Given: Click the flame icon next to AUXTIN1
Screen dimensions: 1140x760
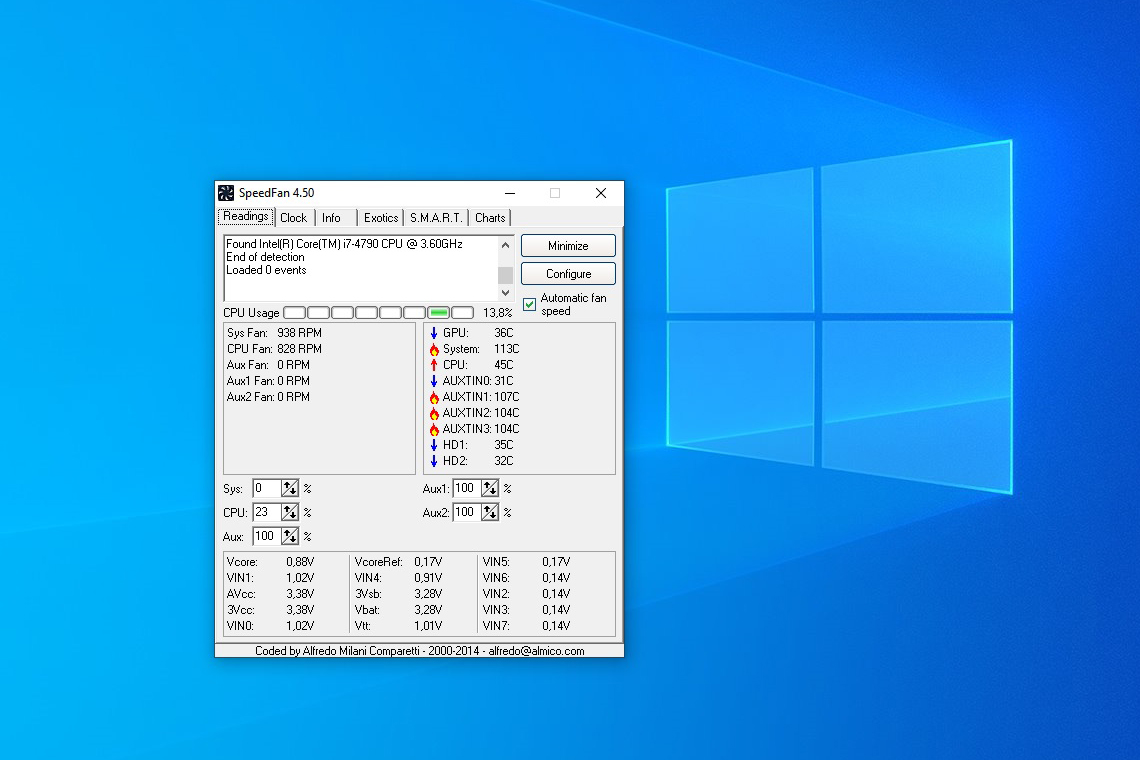Looking at the screenshot, I should (x=434, y=397).
